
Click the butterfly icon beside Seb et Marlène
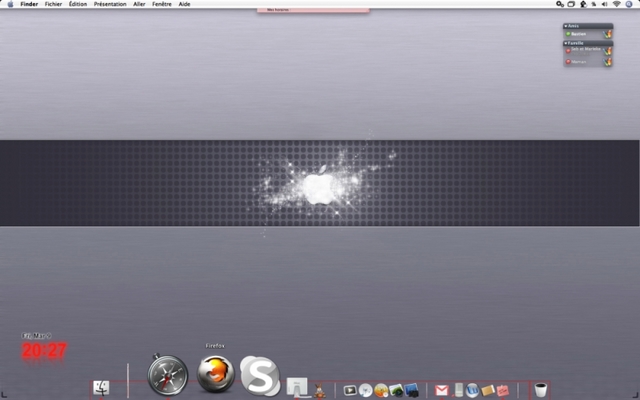click(607, 51)
